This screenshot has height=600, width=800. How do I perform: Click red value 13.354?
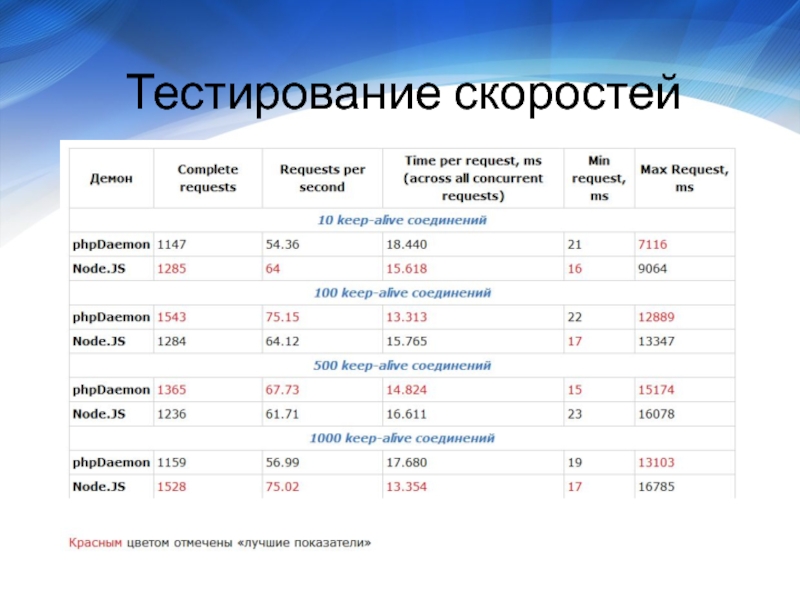pyautogui.click(x=406, y=487)
